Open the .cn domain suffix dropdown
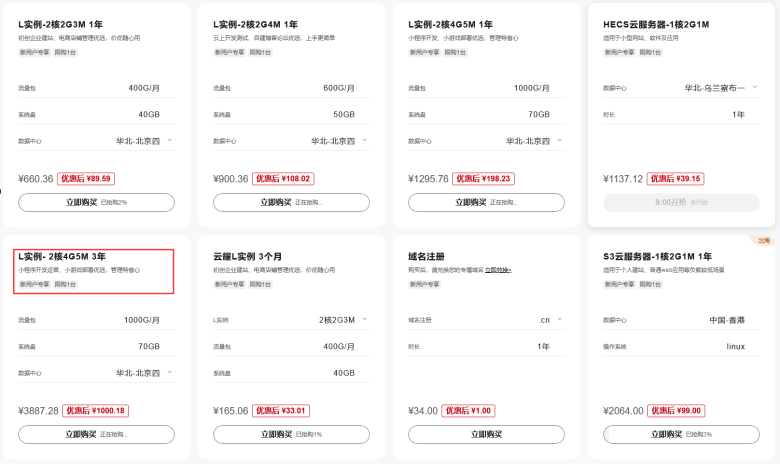Screen dimensions: 780x464 (551, 320)
